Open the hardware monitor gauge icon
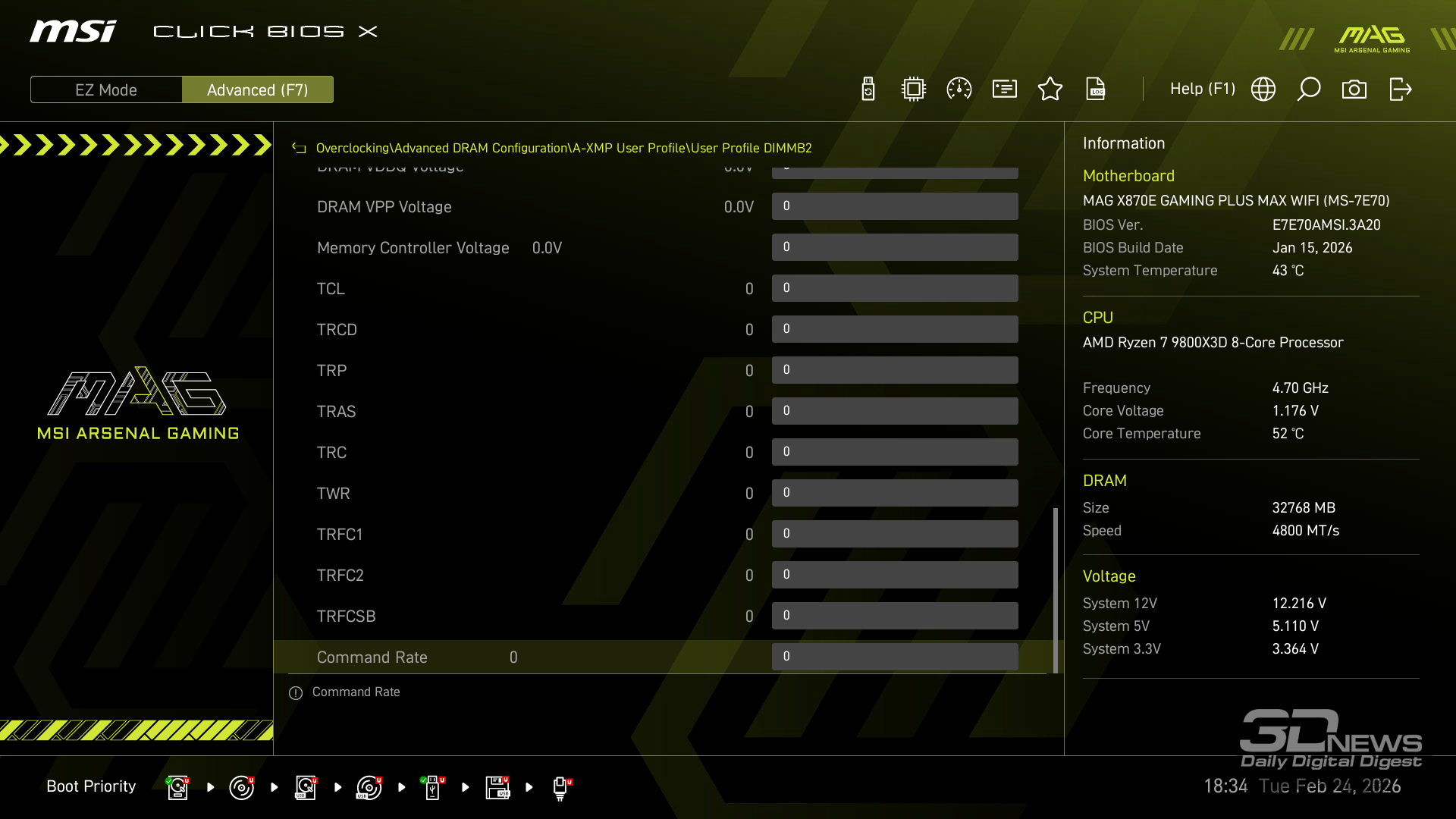1456x819 pixels. [959, 89]
